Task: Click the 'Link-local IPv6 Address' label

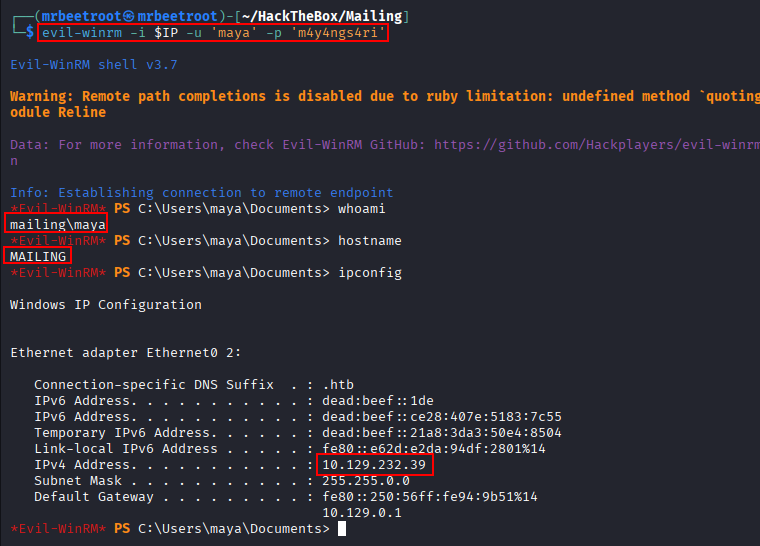Action: tap(126, 449)
